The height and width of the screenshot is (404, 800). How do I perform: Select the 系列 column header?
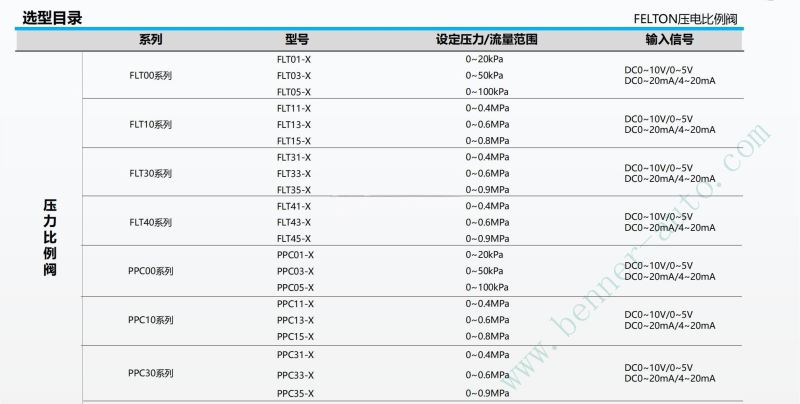[150, 41]
